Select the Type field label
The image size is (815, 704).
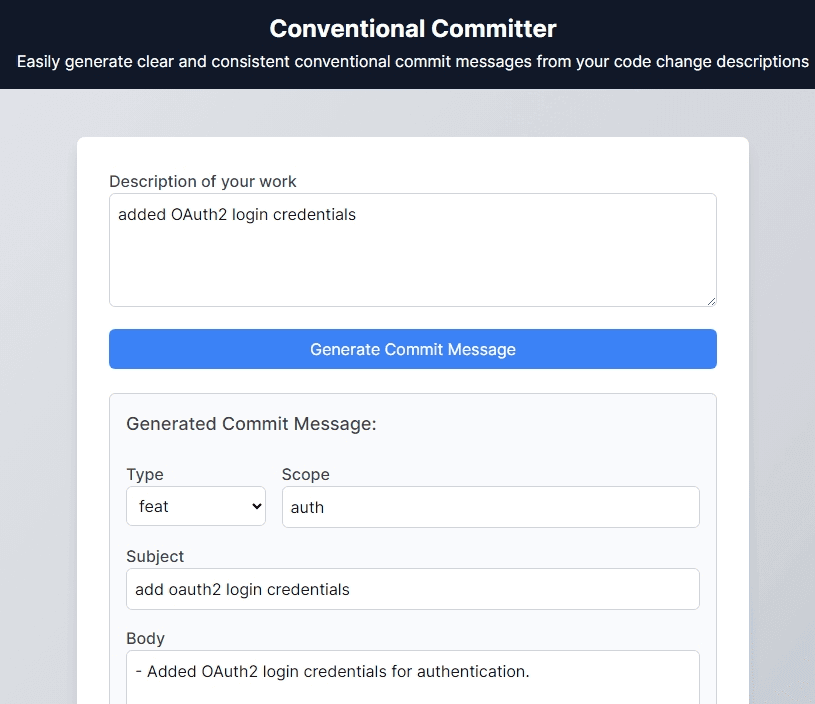[145, 474]
